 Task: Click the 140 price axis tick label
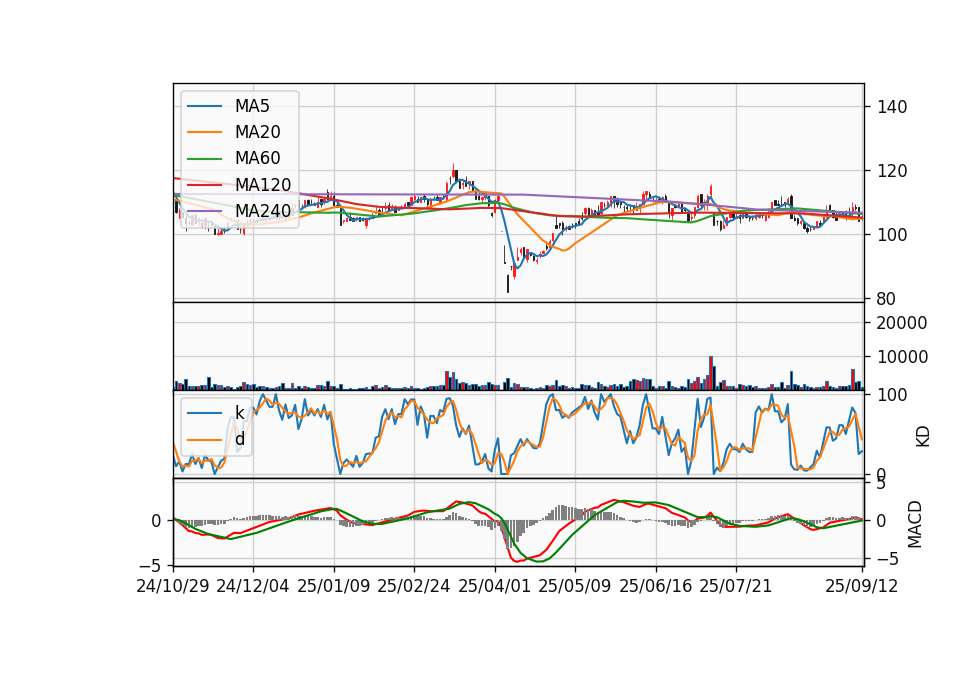892,107
